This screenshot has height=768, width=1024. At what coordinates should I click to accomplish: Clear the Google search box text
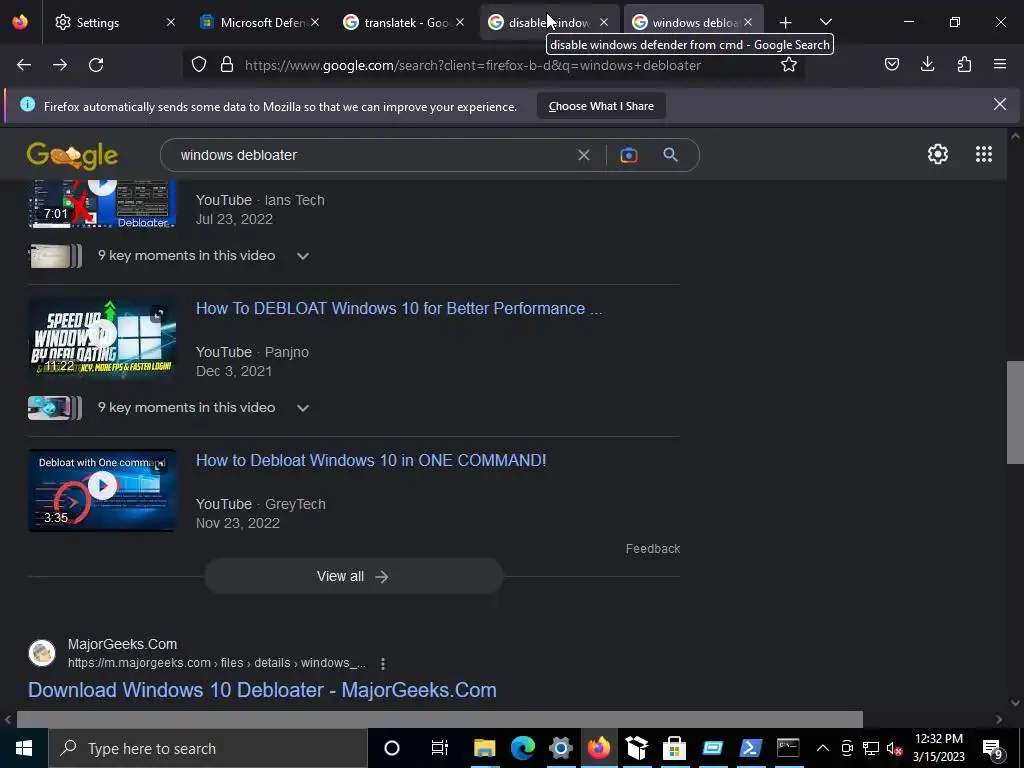pos(584,155)
